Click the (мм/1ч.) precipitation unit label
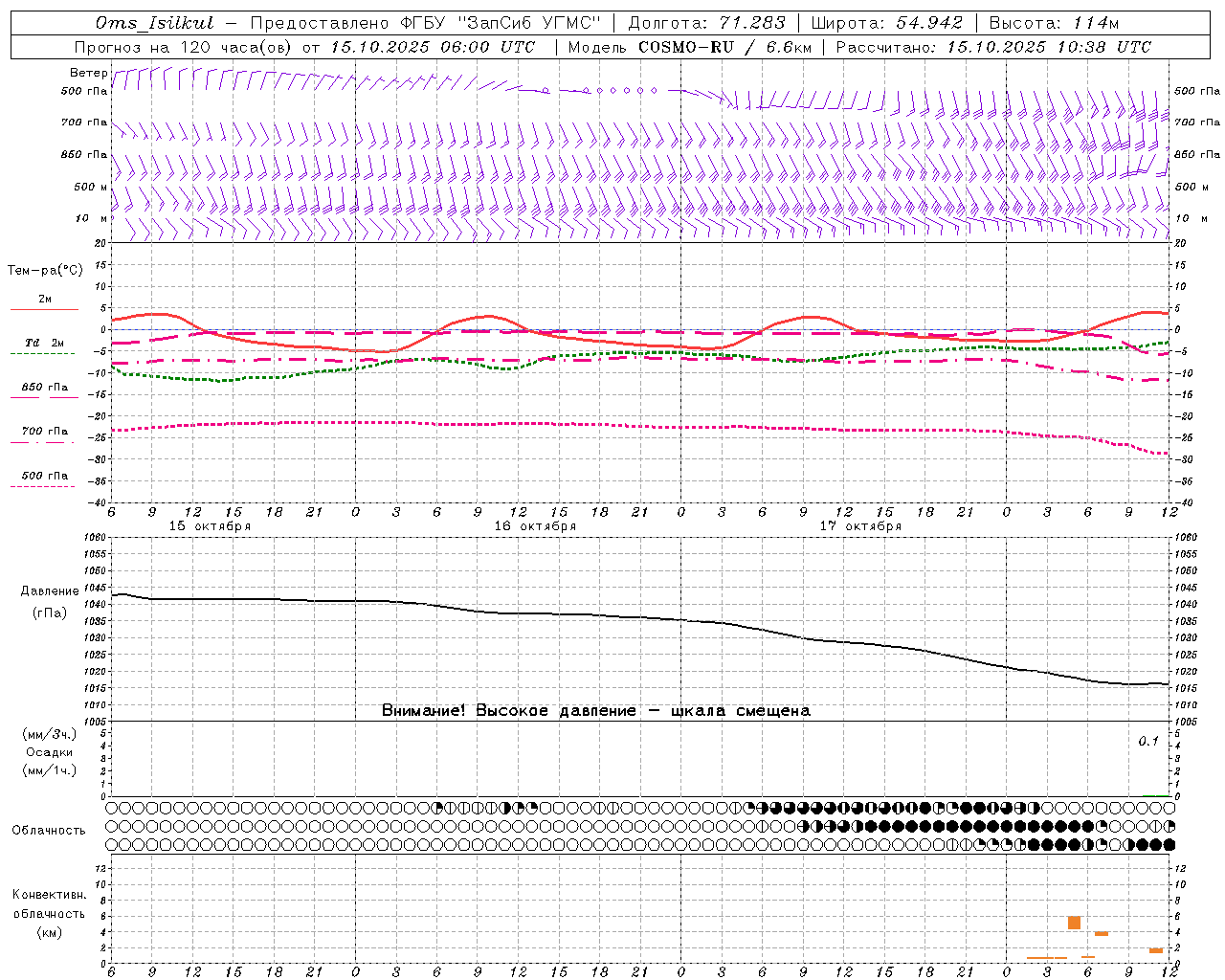The width and height of the screenshot is (1225, 980). (50, 771)
